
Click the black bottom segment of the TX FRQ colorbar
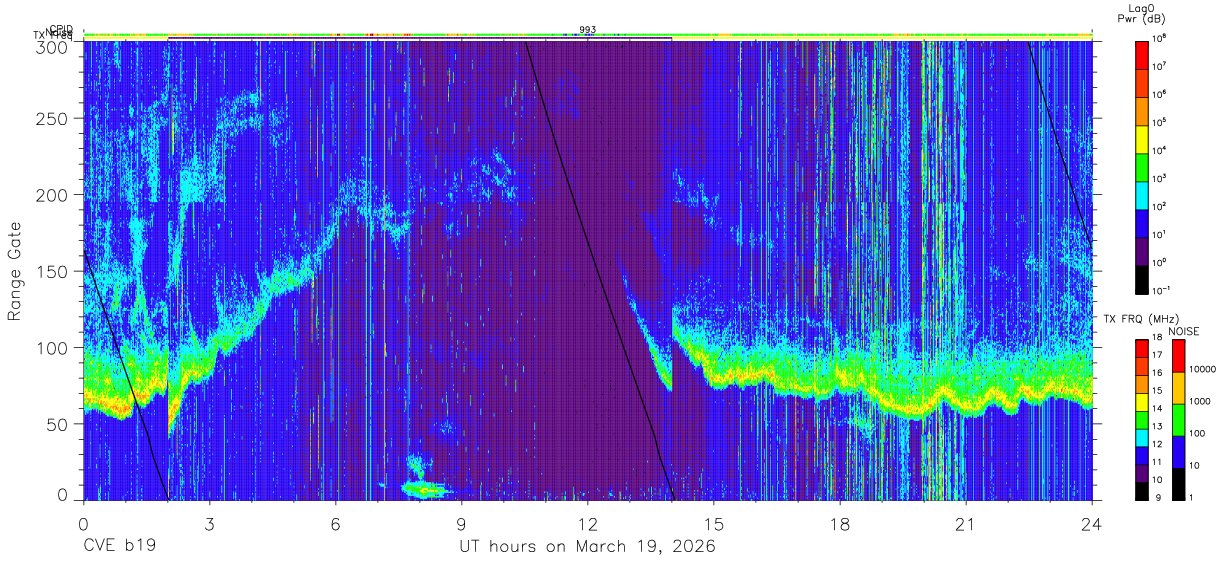tap(1142, 491)
